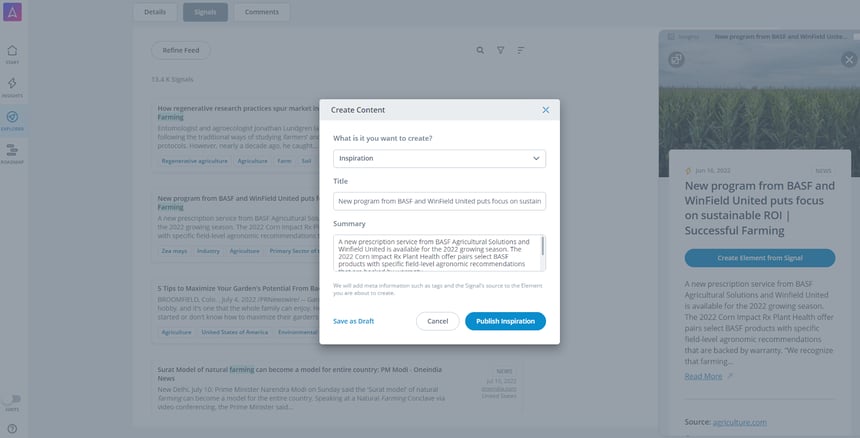
Task: Click the expand panel icon on signal image
Action: click(x=676, y=60)
